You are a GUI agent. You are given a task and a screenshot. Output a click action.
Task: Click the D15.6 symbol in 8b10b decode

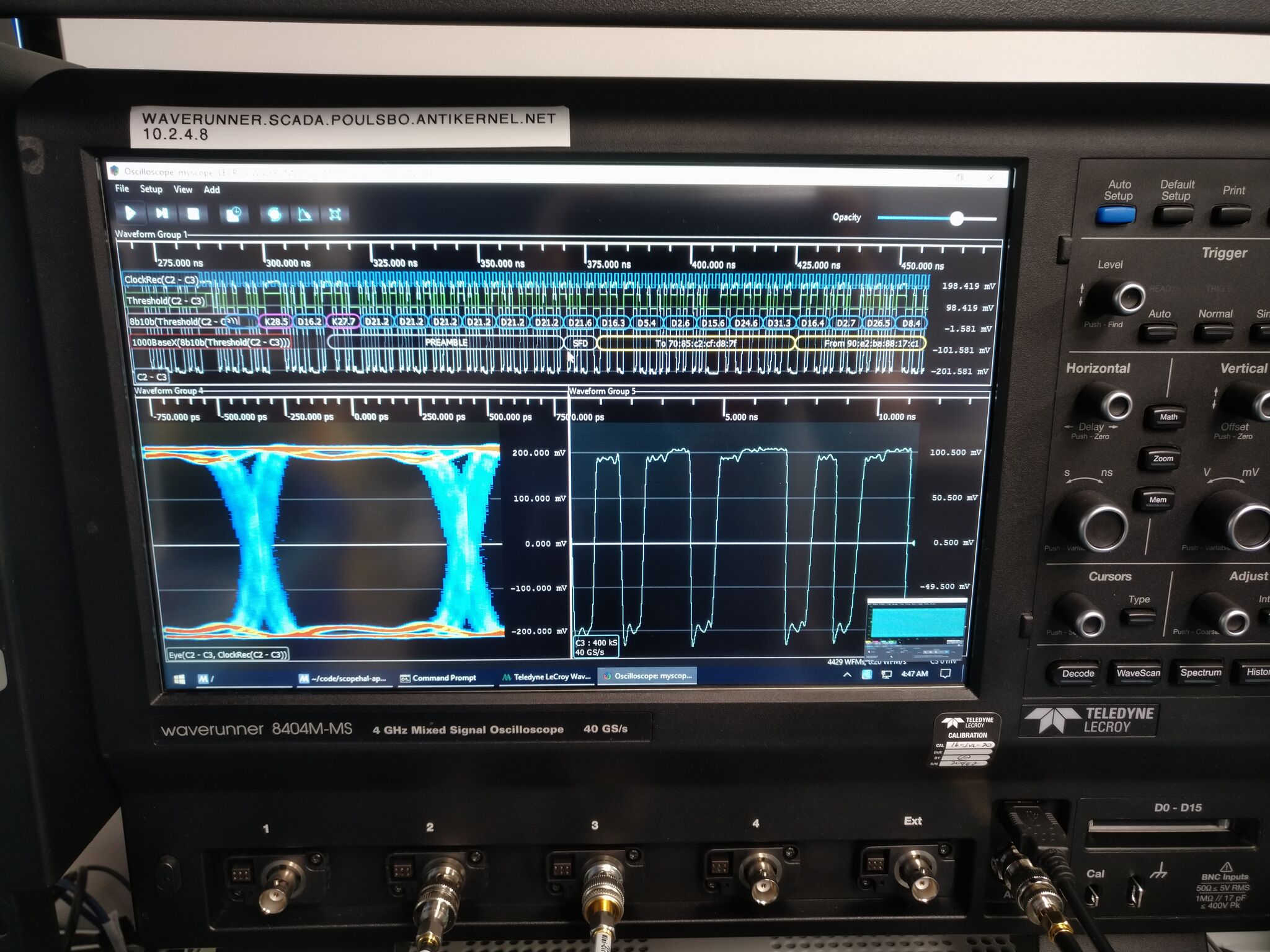click(713, 323)
